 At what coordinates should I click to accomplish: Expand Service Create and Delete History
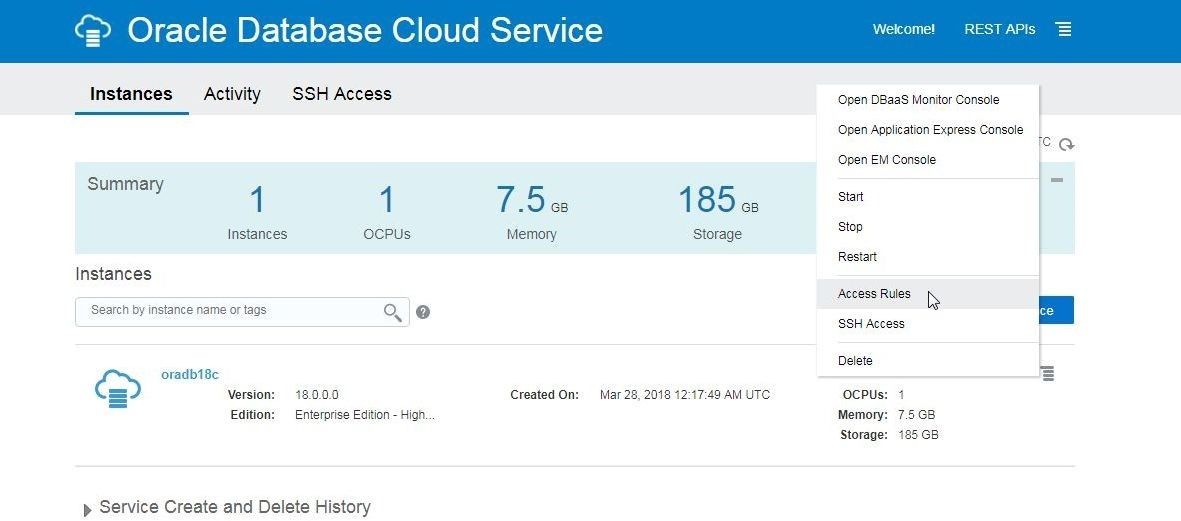pos(87,510)
